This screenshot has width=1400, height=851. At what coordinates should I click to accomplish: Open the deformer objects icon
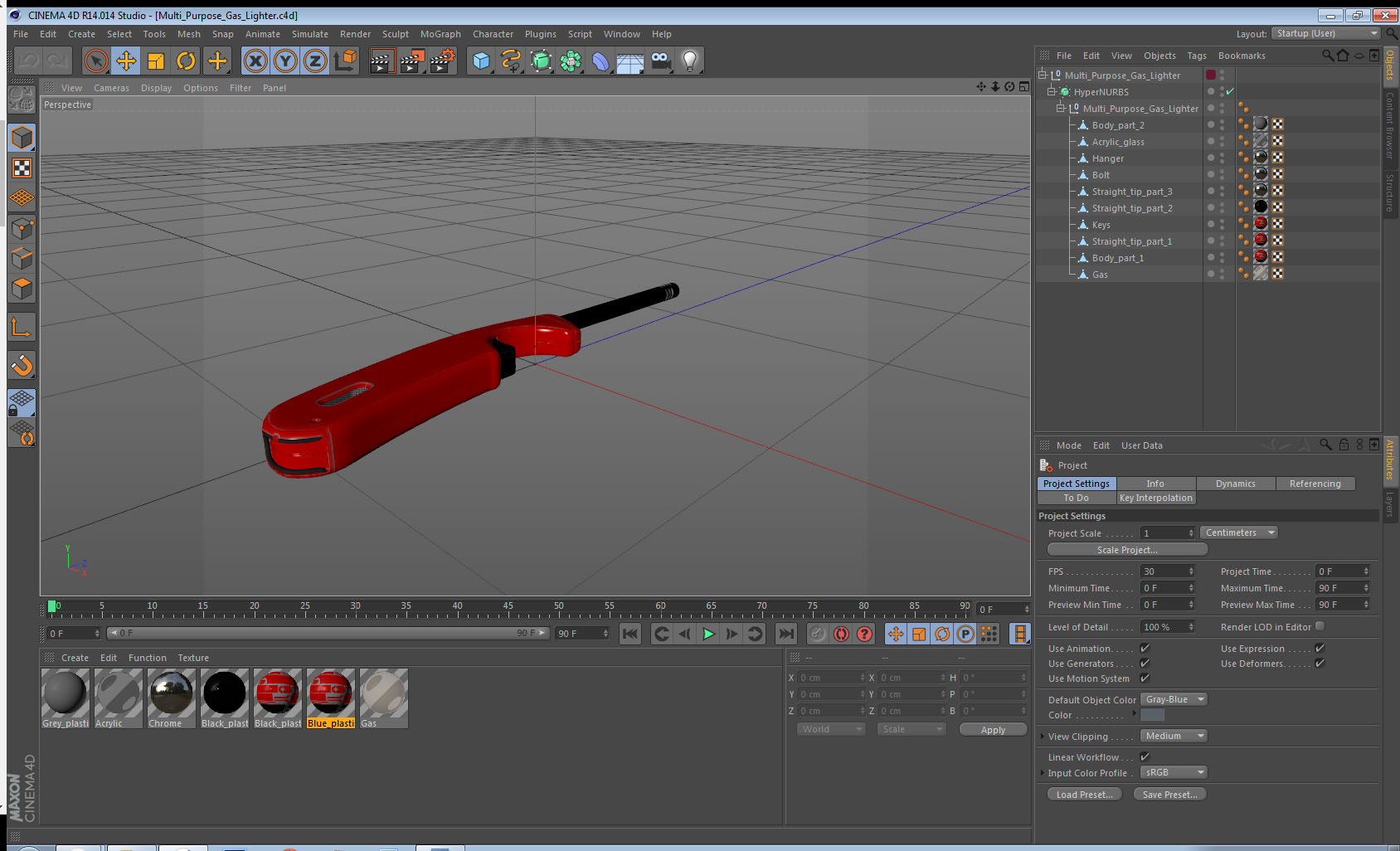click(600, 61)
